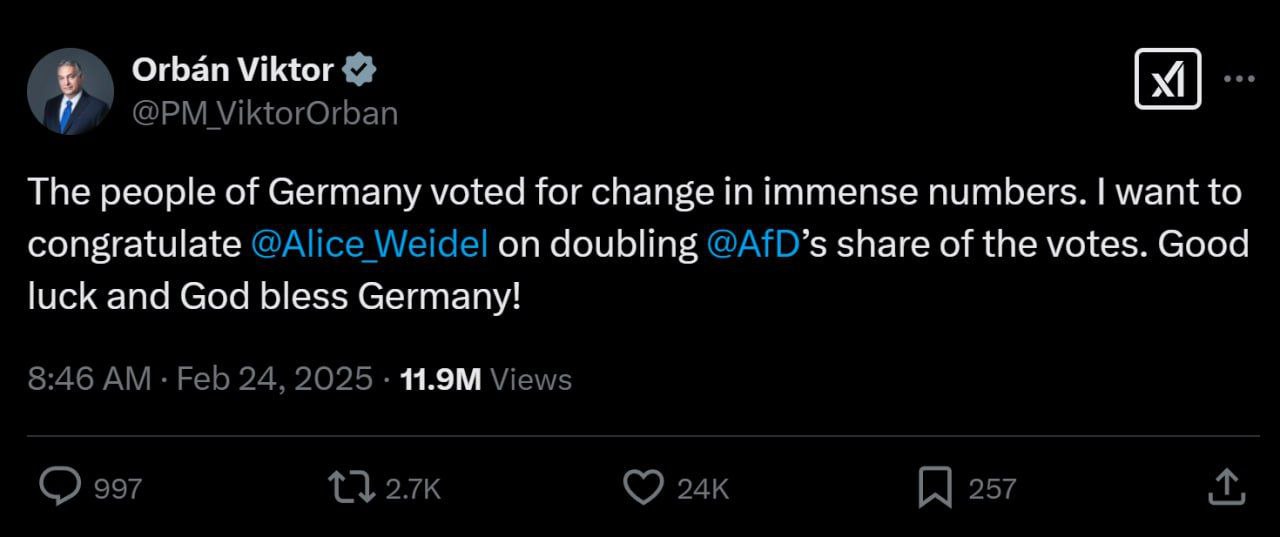Click the 257 bookmarks count
The height and width of the screenshot is (537, 1280).
pyautogui.click(x=992, y=489)
